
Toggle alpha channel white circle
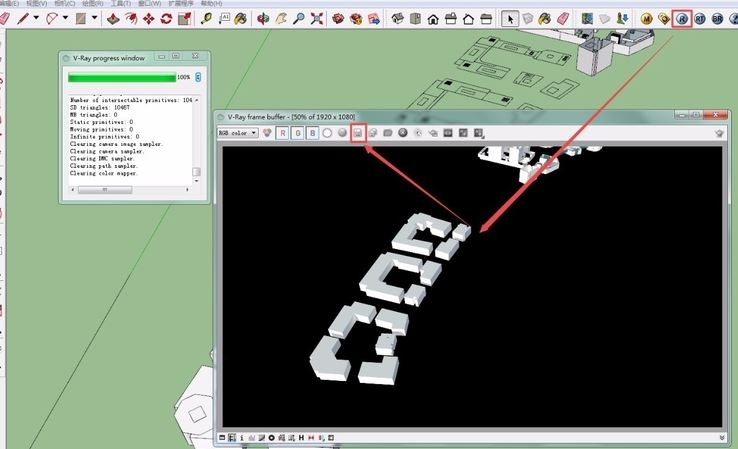tap(327, 133)
